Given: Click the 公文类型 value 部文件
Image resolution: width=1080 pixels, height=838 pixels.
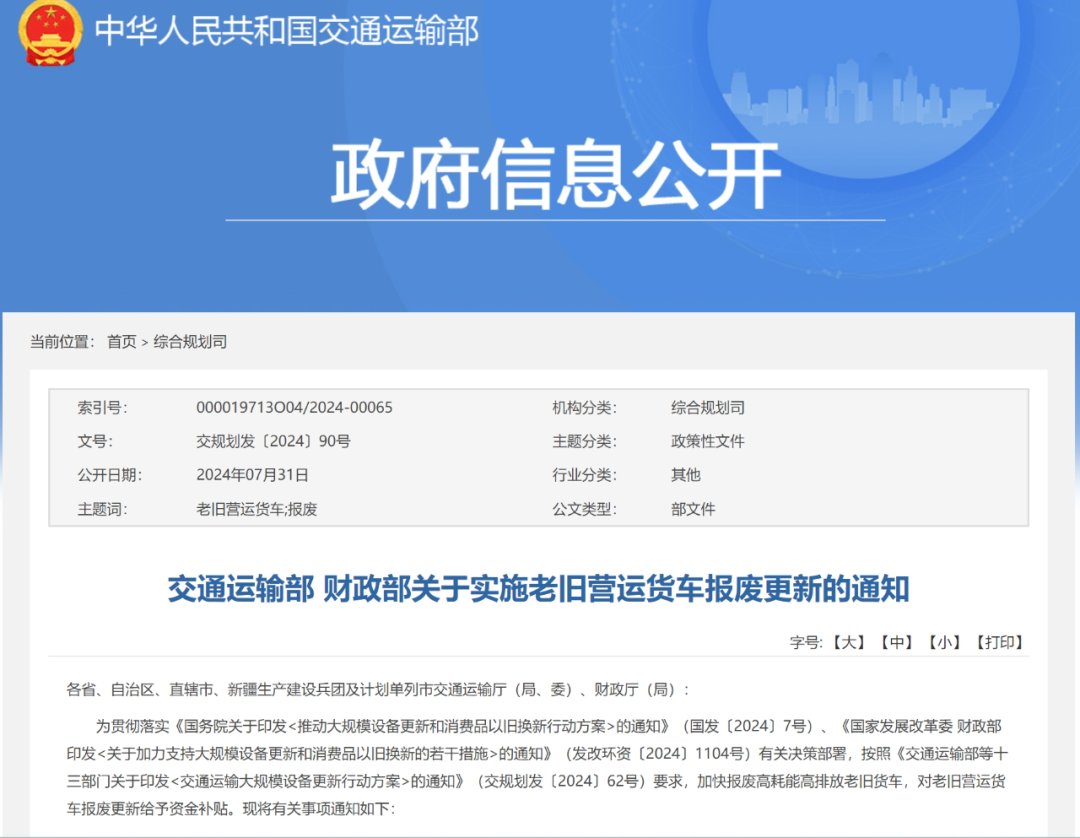Looking at the screenshot, I should point(693,509).
